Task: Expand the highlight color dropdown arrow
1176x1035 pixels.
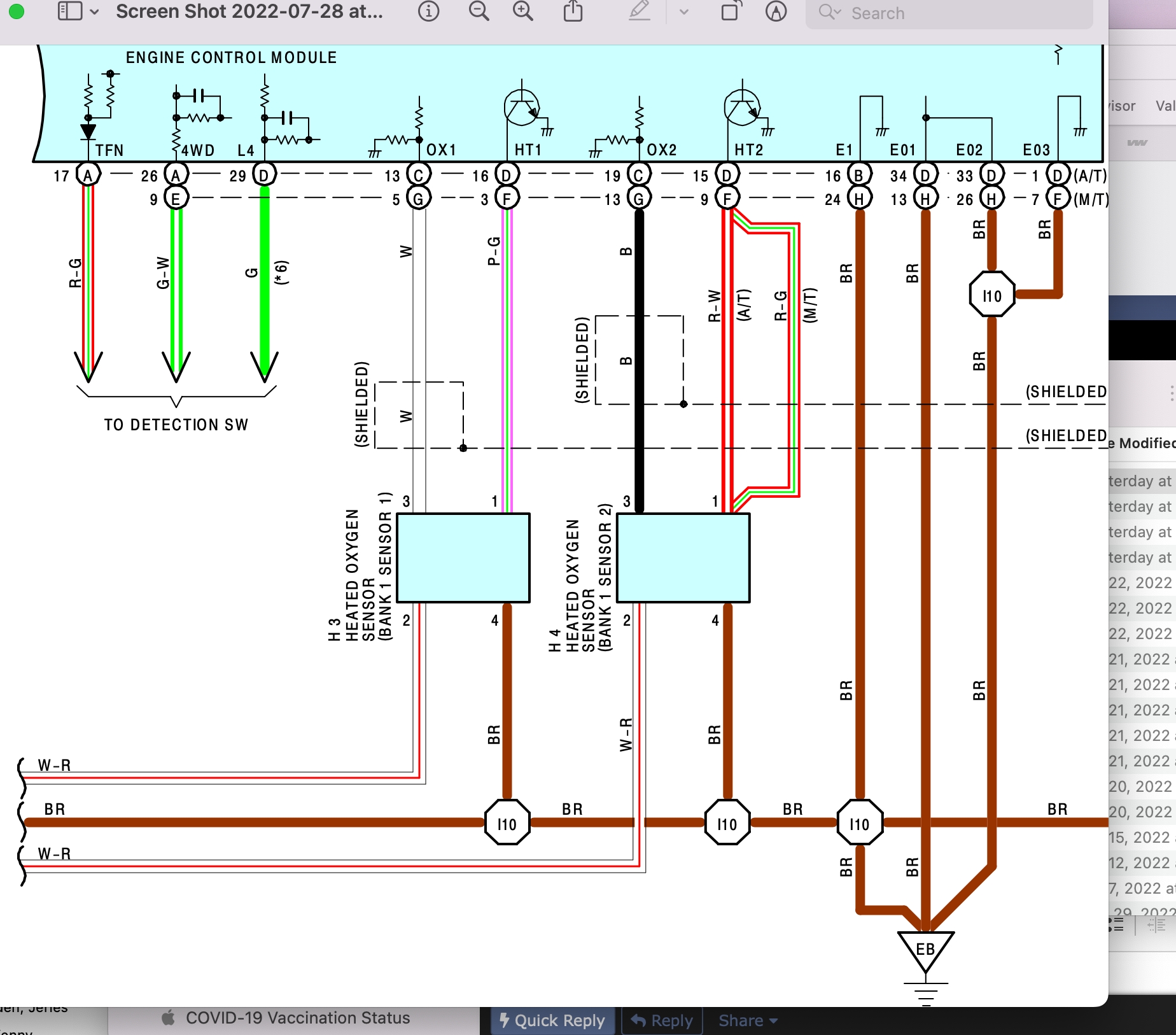Action: coord(684,11)
